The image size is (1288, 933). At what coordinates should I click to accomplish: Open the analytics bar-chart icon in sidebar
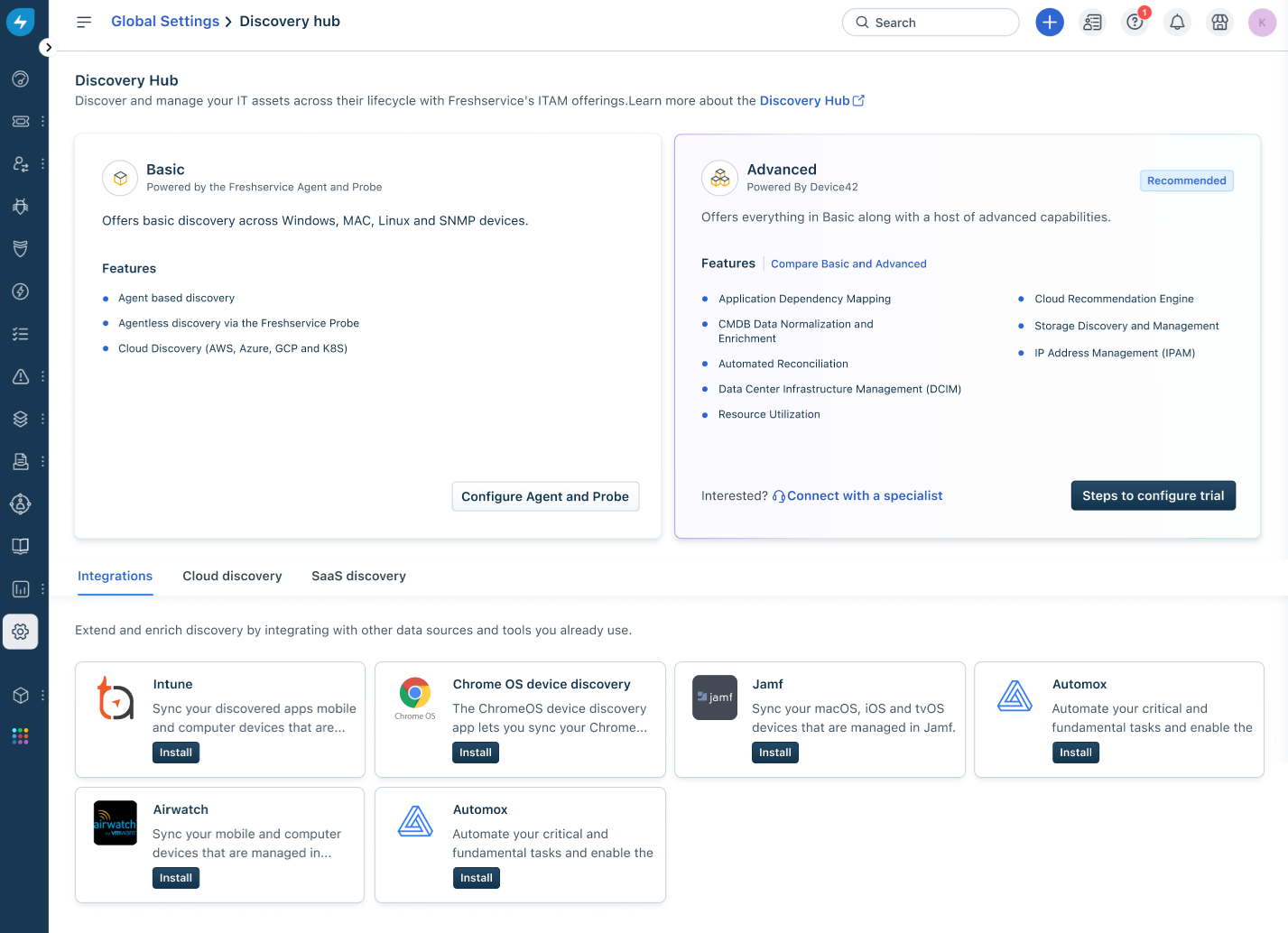click(21, 589)
